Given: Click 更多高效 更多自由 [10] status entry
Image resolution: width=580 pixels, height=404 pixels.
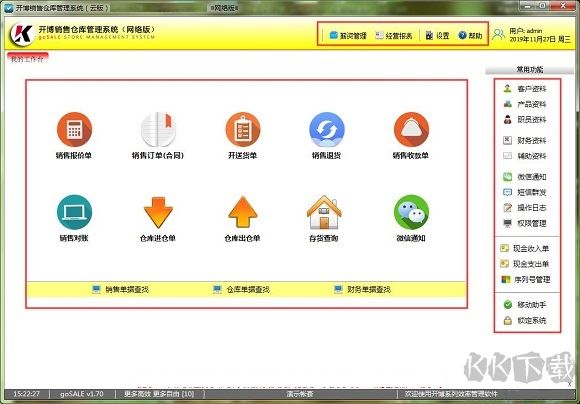Looking at the screenshot, I should [x=159, y=394].
